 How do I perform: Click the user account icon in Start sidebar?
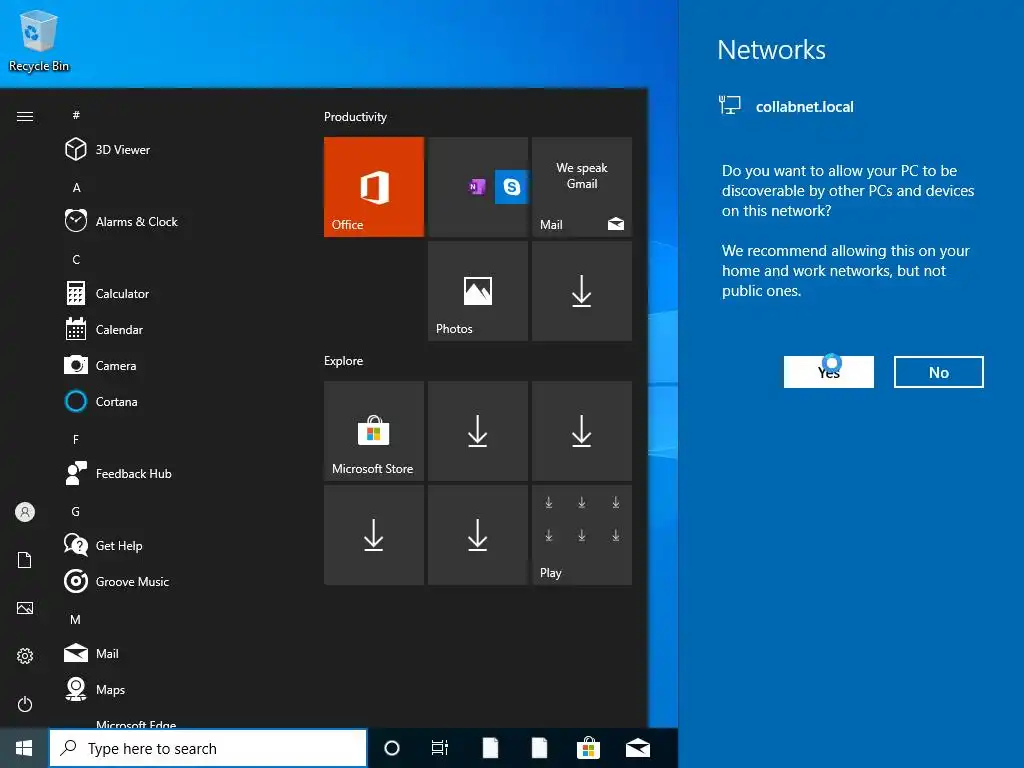[25, 512]
